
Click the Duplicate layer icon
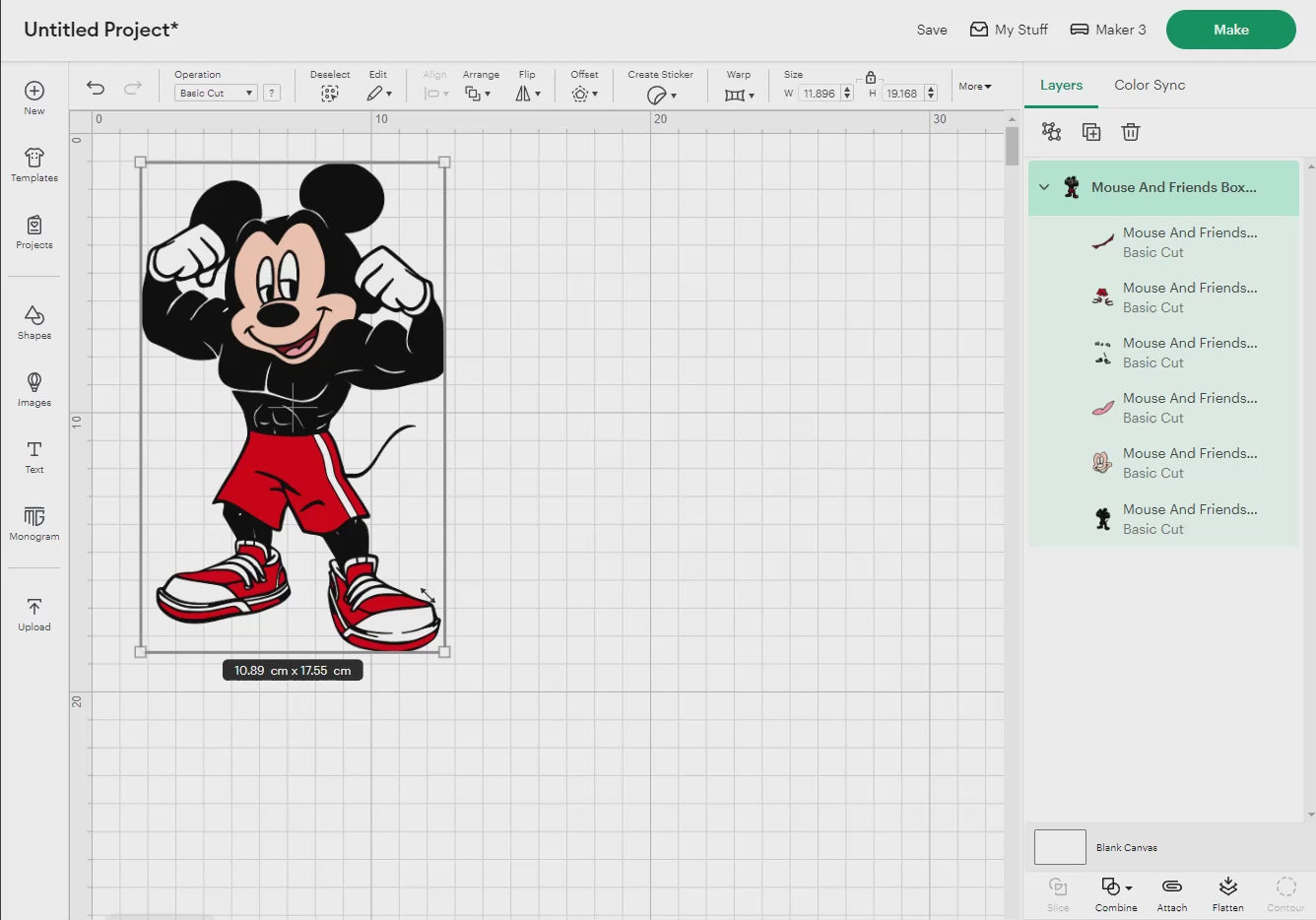tap(1091, 132)
